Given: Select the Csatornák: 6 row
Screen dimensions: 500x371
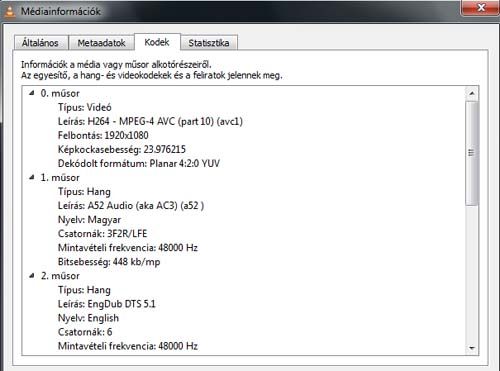Looking at the screenshot, I should click(85, 332).
